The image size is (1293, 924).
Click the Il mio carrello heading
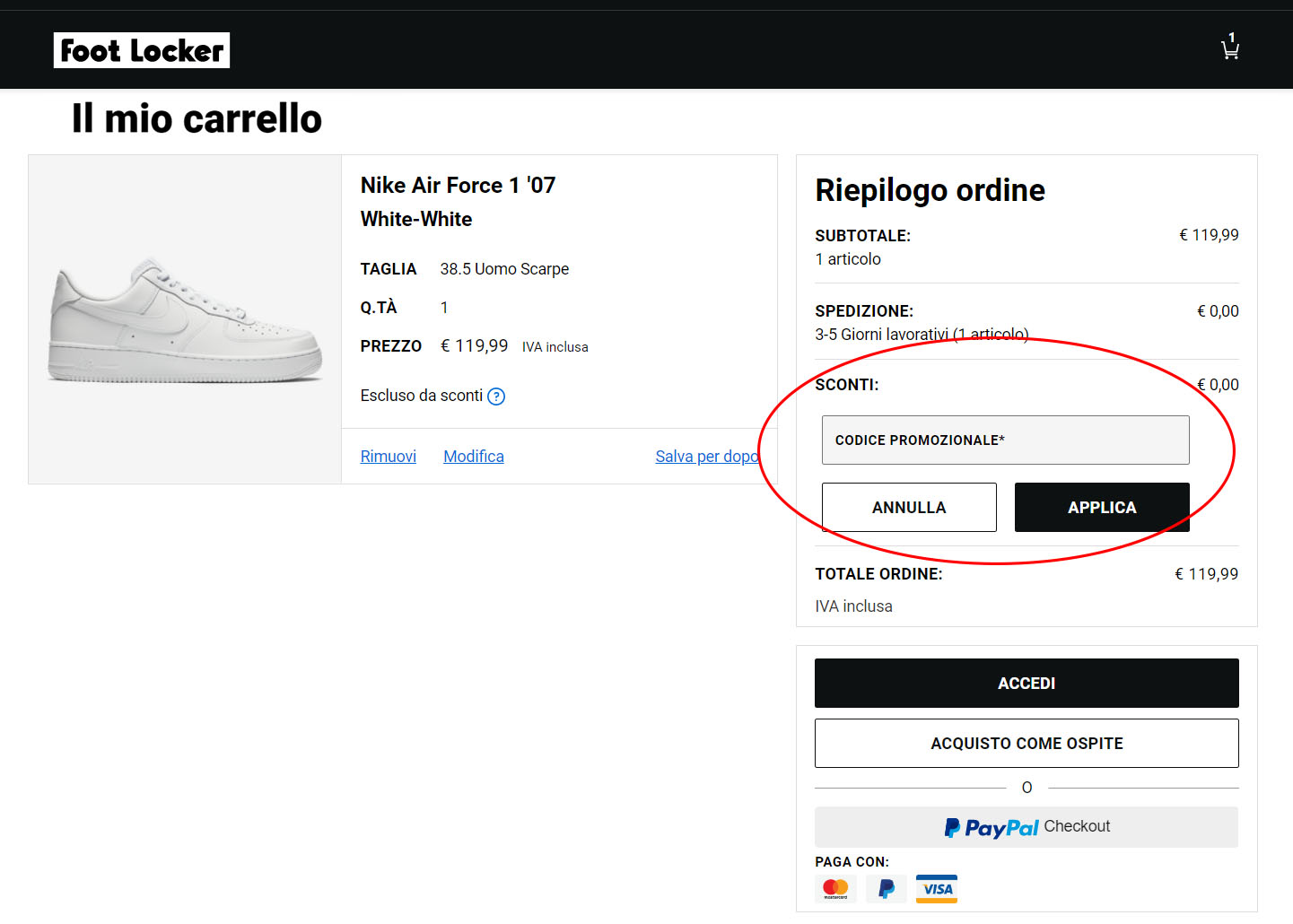click(x=197, y=118)
